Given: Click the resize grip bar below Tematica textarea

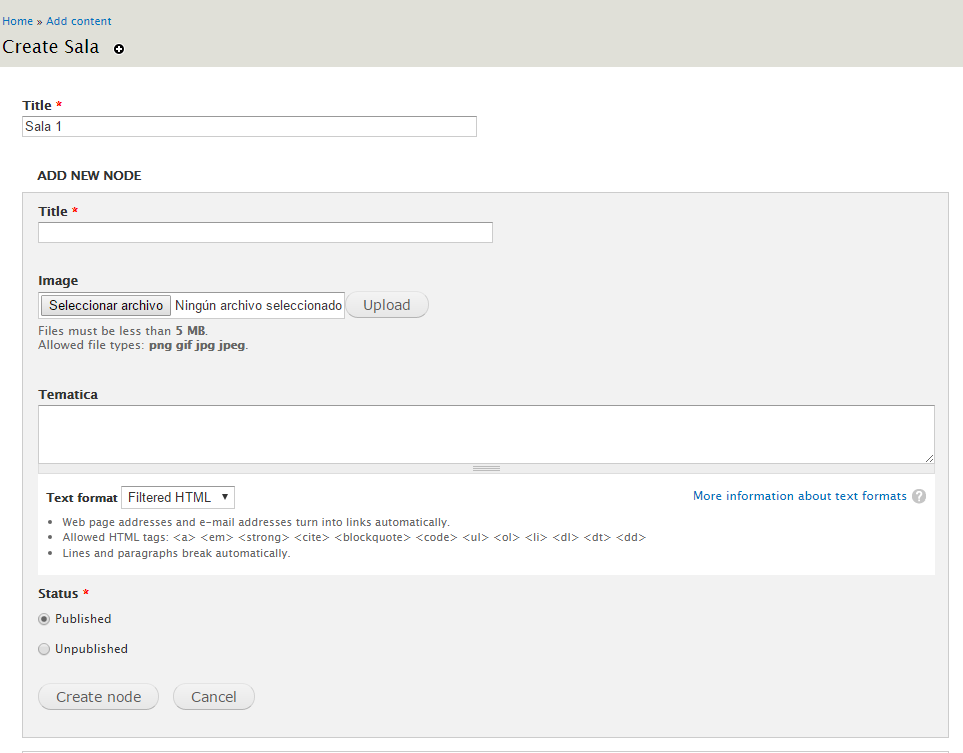Looking at the screenshot, I should pos(486,468).
